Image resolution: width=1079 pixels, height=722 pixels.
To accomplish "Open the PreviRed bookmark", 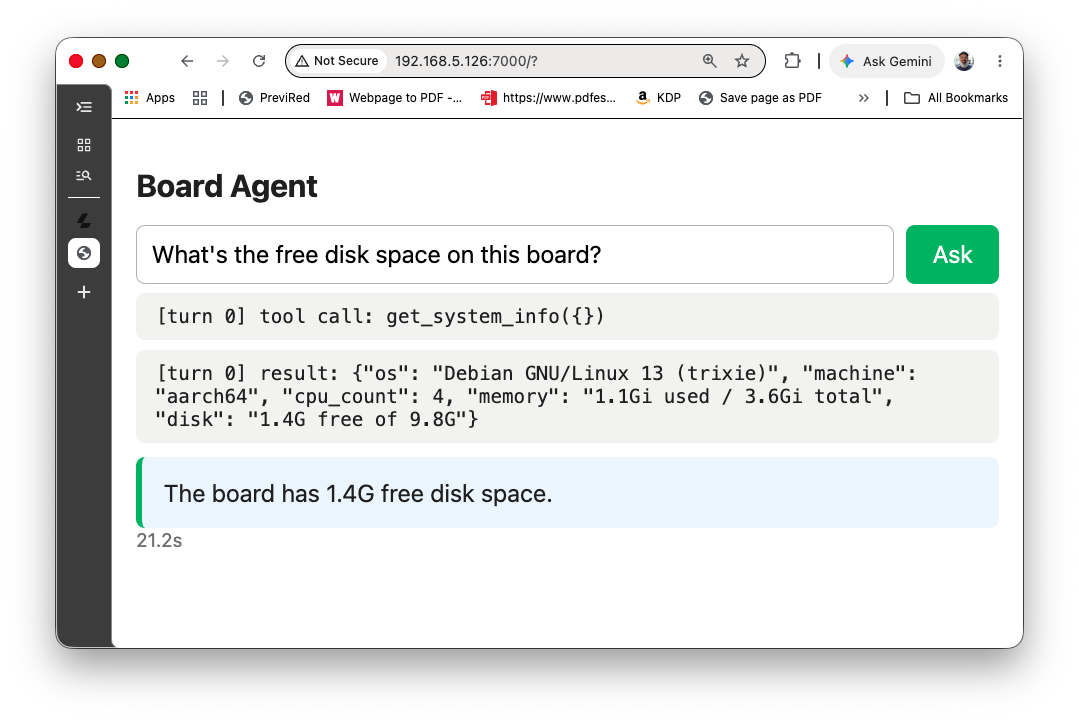I will pos(274,98).
